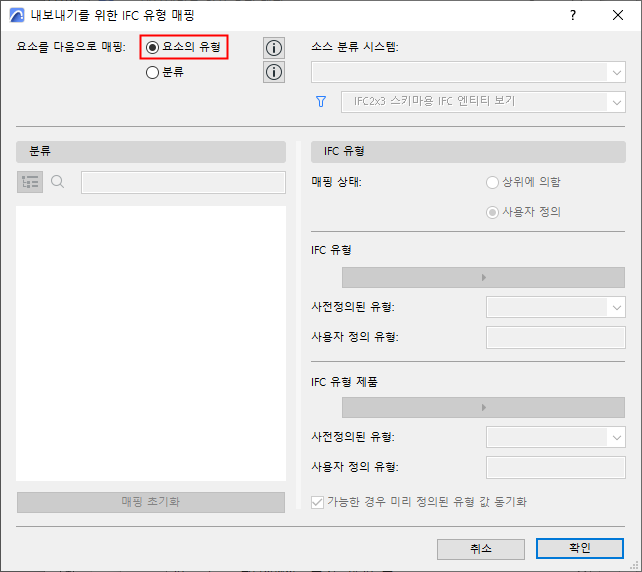Screen dimensions: 642x572
Task: Click 사용자 정의 유형 field under IFC 유형
Action: (556, 337)
